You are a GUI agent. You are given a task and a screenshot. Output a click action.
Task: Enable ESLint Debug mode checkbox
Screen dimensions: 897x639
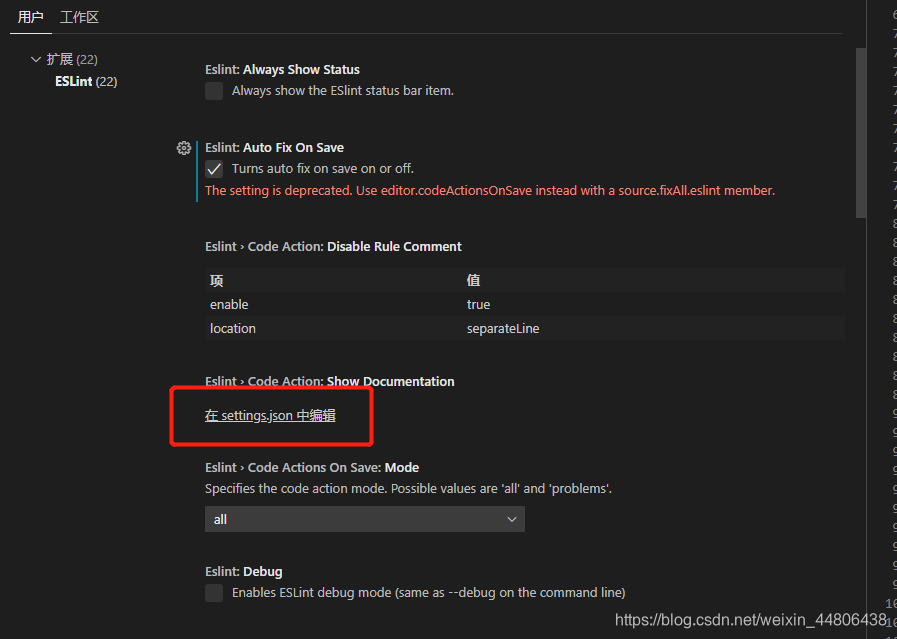tap(214, 593)
